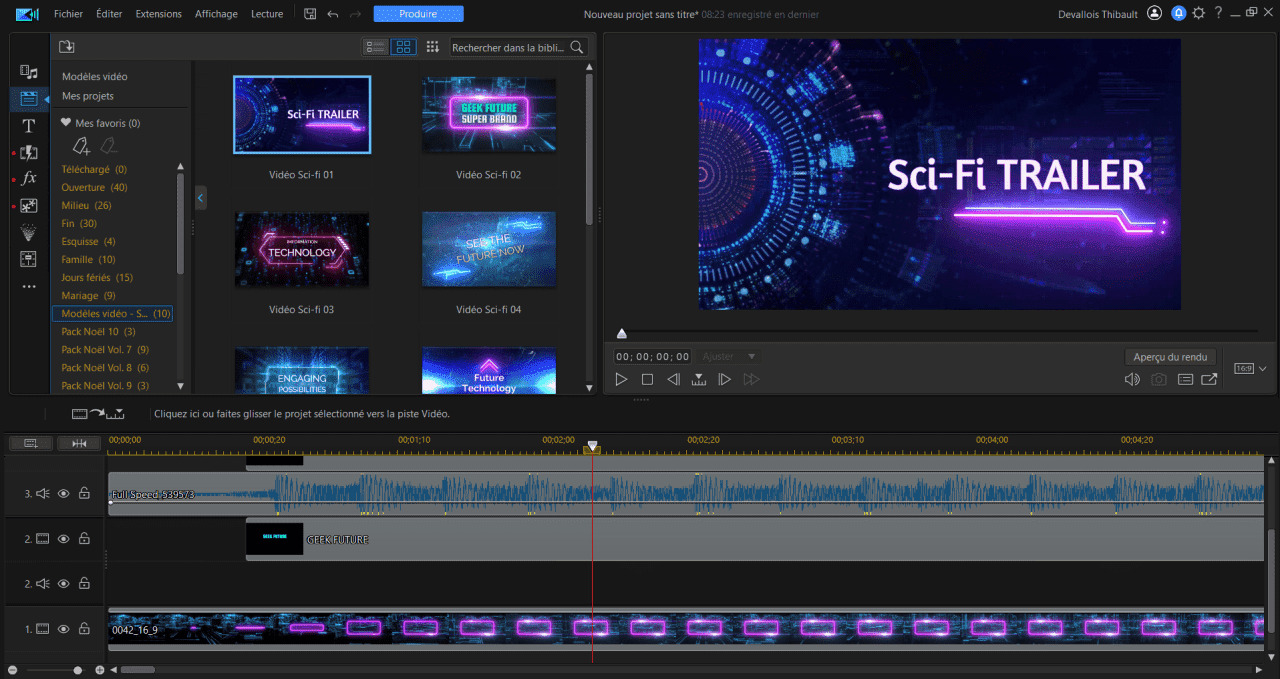
Task: Open the Extensions menu
Action: (159, 14)
